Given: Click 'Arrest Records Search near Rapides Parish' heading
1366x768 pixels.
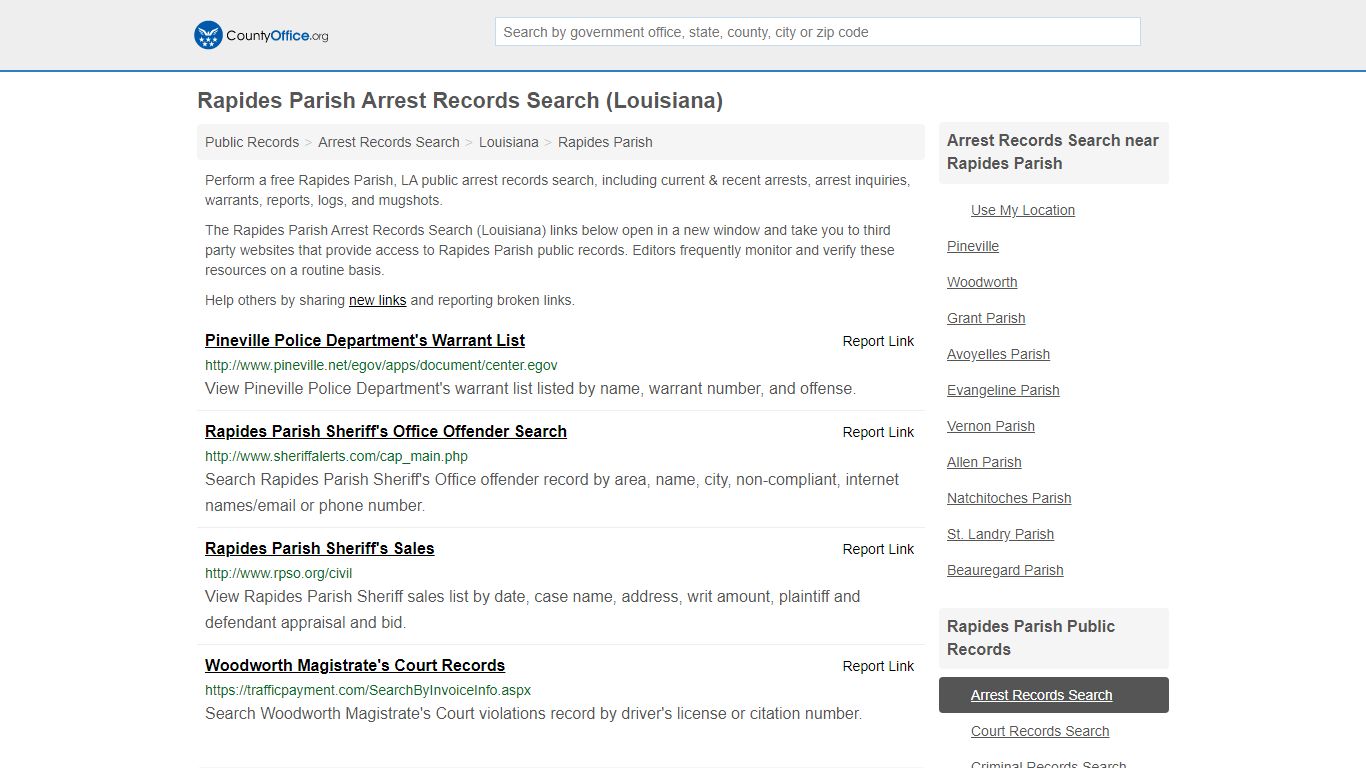Looking at the screenshot, I should click(1053, 152).
